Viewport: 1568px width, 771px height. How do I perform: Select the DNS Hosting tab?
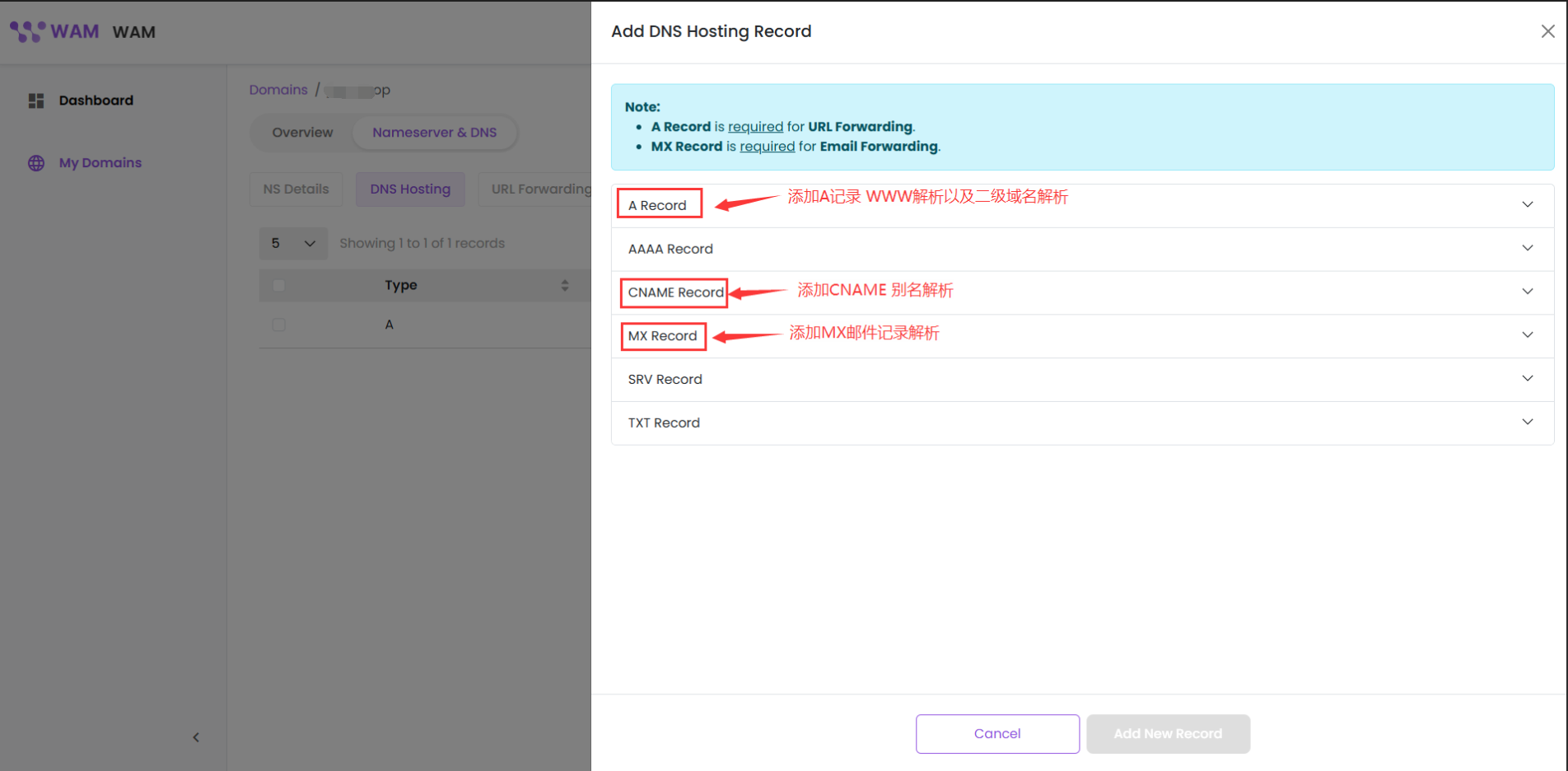coord(410,189)
